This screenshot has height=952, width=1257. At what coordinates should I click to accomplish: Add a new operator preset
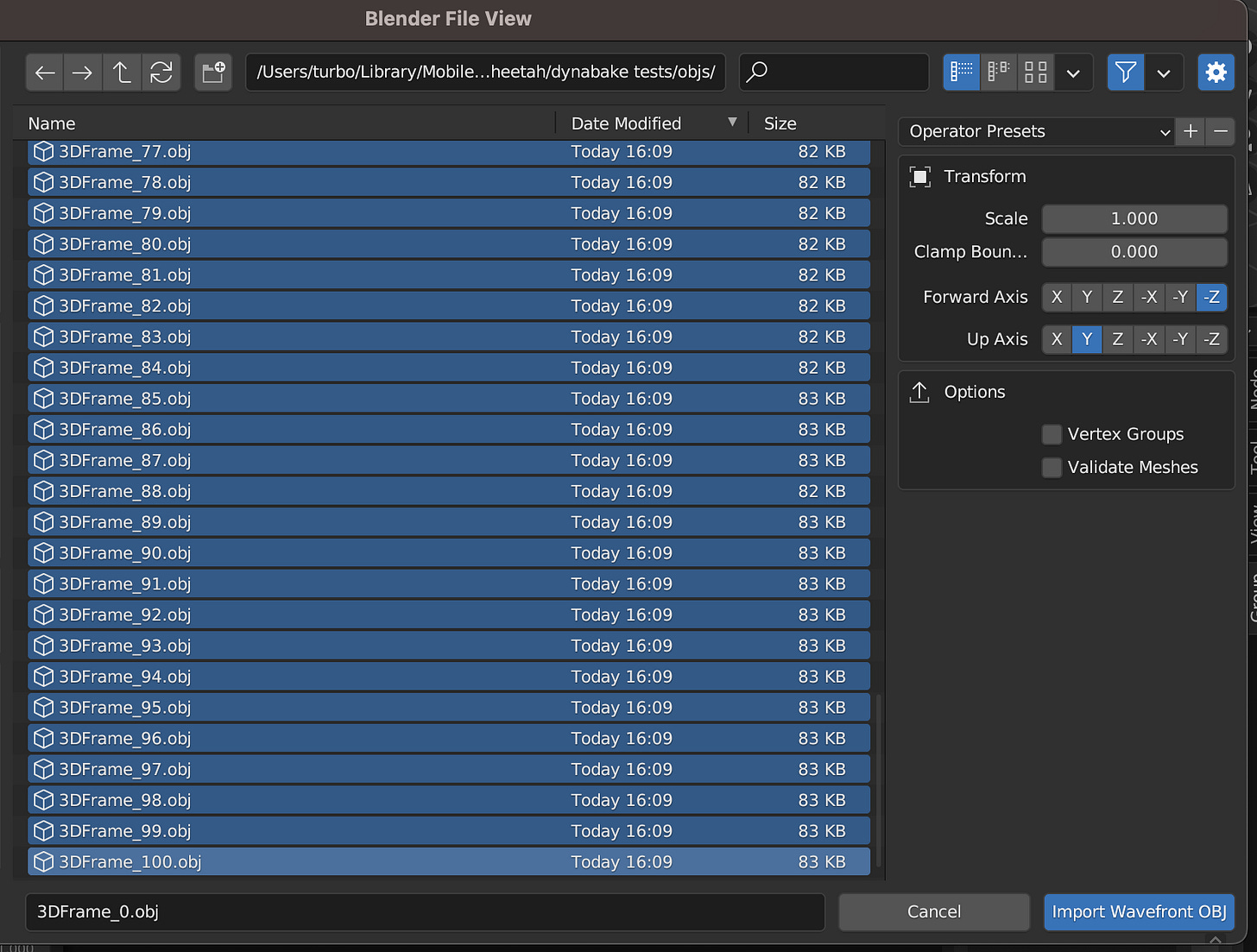(1191, 131)
